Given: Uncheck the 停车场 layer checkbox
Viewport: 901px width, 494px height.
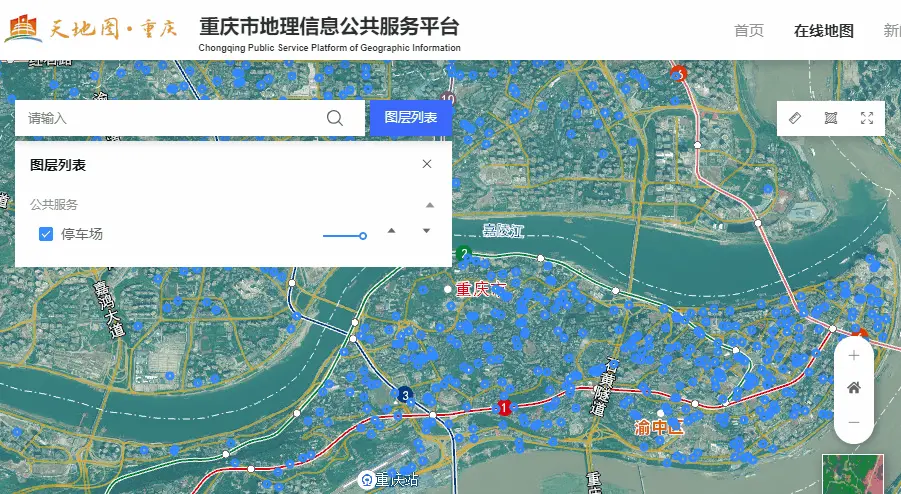Looking at the screenshot, I should point(46,234).
